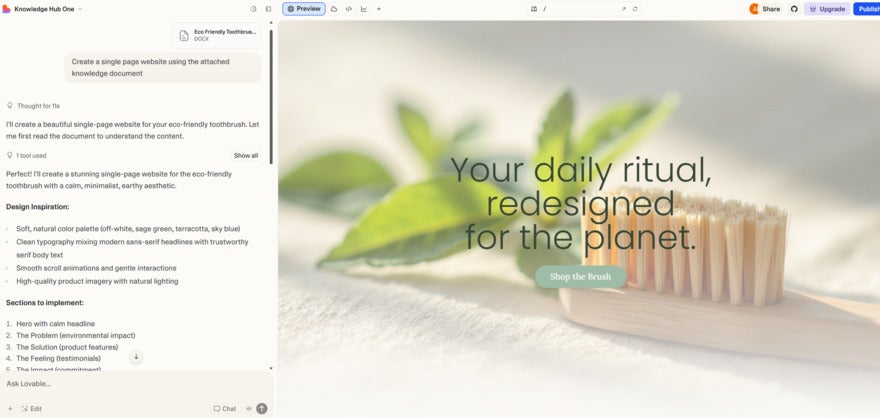Click the send message arrow button
Image resolution: width=880 pixels, height=418 pixels.
click(262, 408)
